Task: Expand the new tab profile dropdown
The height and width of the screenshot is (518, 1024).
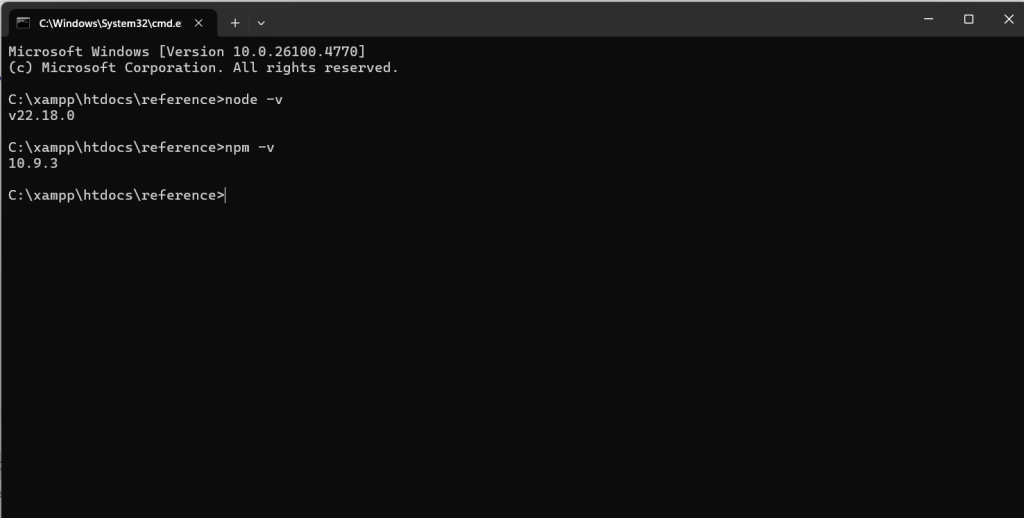Action: pos(261,23)
